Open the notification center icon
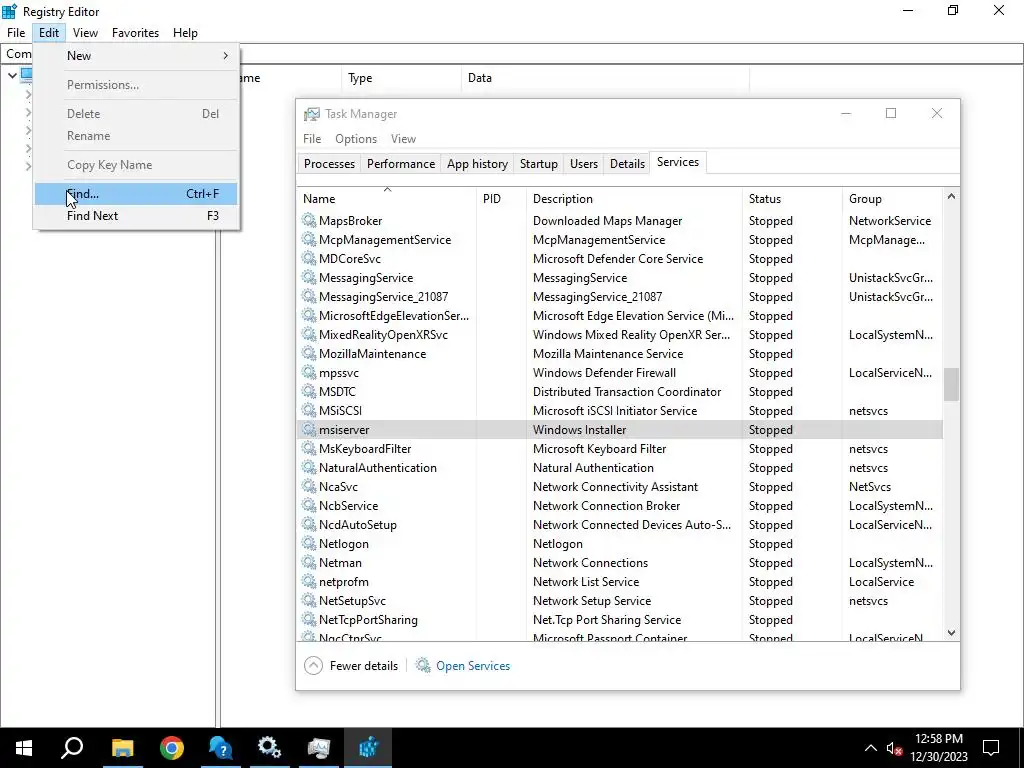Image resolution: width=1024 pixels, height=768 pixels. pyautogui.click(x=991, y=748)
